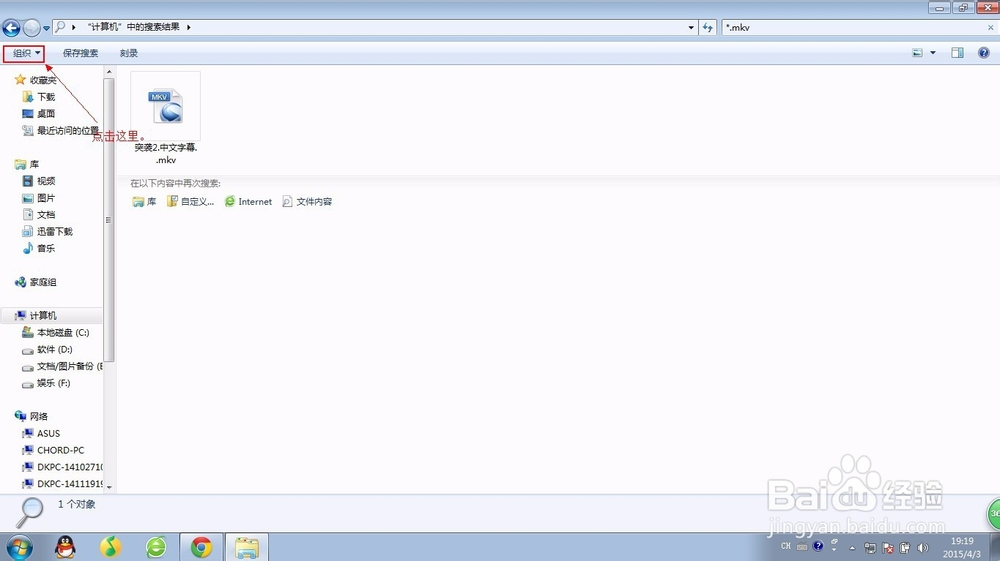Open the 视频 library
The width and height of the screenshot is (1000, 561).
(x=39, y=181)
